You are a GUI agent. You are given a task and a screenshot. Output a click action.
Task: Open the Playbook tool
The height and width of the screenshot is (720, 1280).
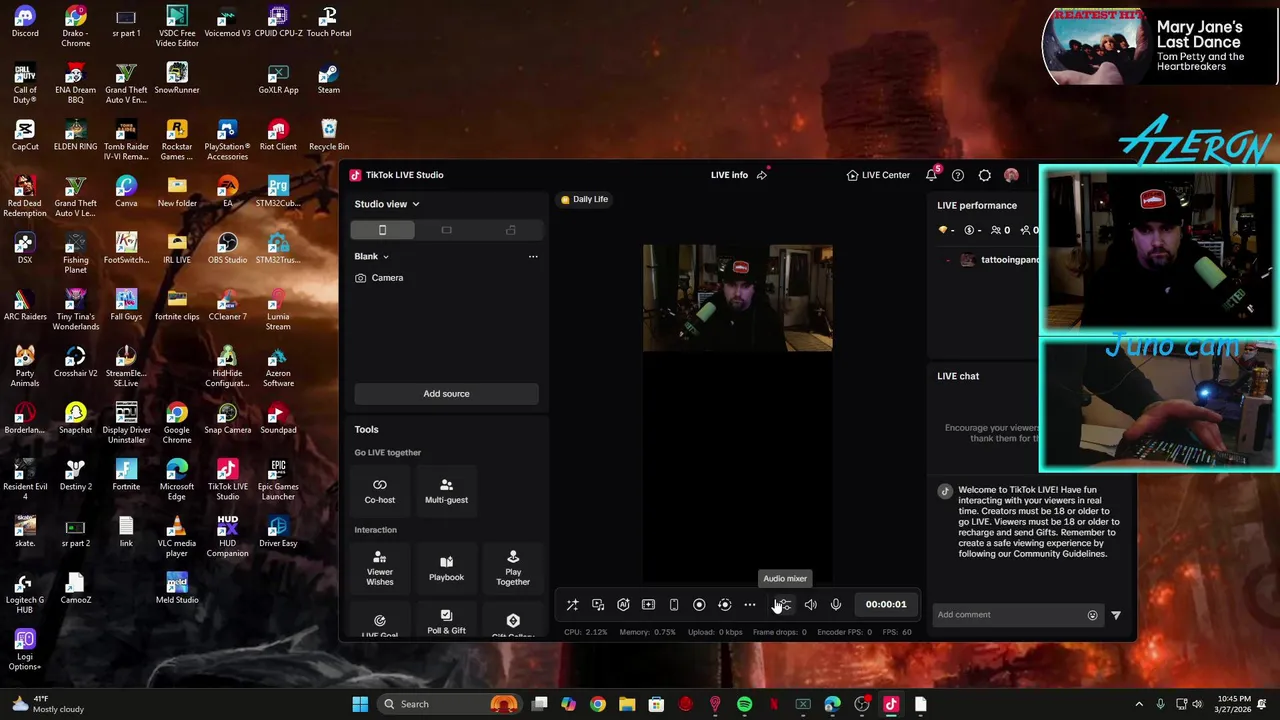446,568
